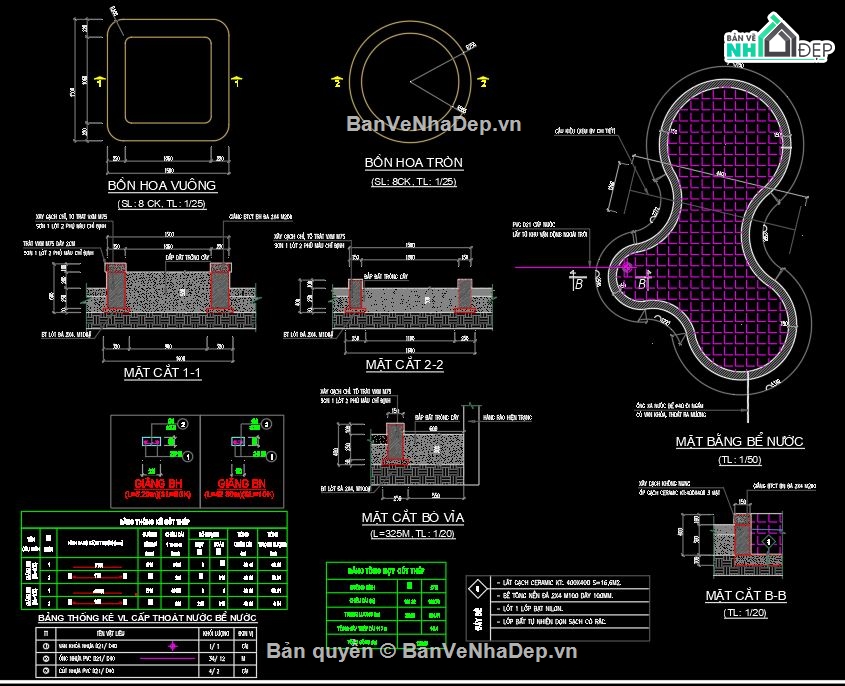Viewport: 845px width, 686px height.
Task: Select the BỒN HOA VUÔNG title
Action: pos(162,185)
